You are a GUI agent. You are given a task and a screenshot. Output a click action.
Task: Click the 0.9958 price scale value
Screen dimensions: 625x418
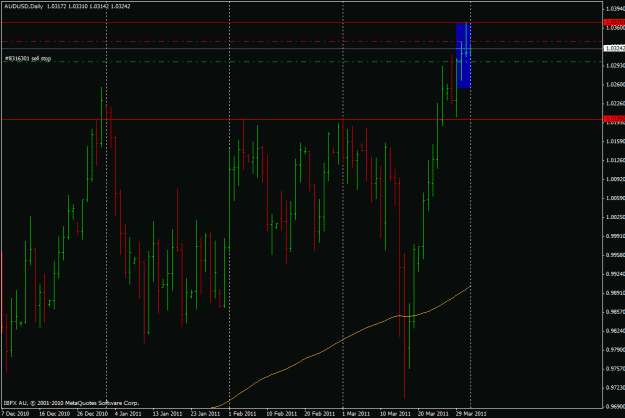615,255
